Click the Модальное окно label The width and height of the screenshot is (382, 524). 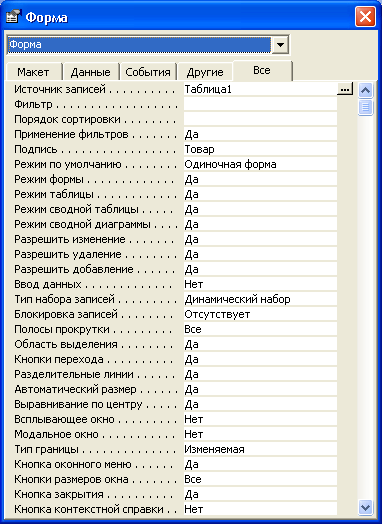click(56, 434)
